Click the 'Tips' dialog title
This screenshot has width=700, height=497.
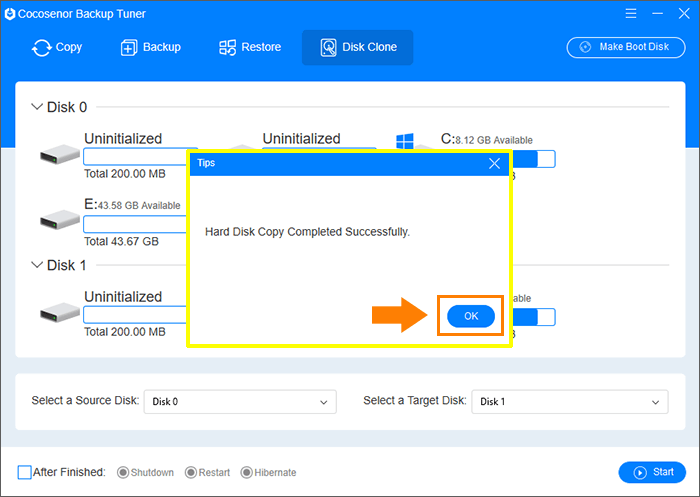coord(206,163)
